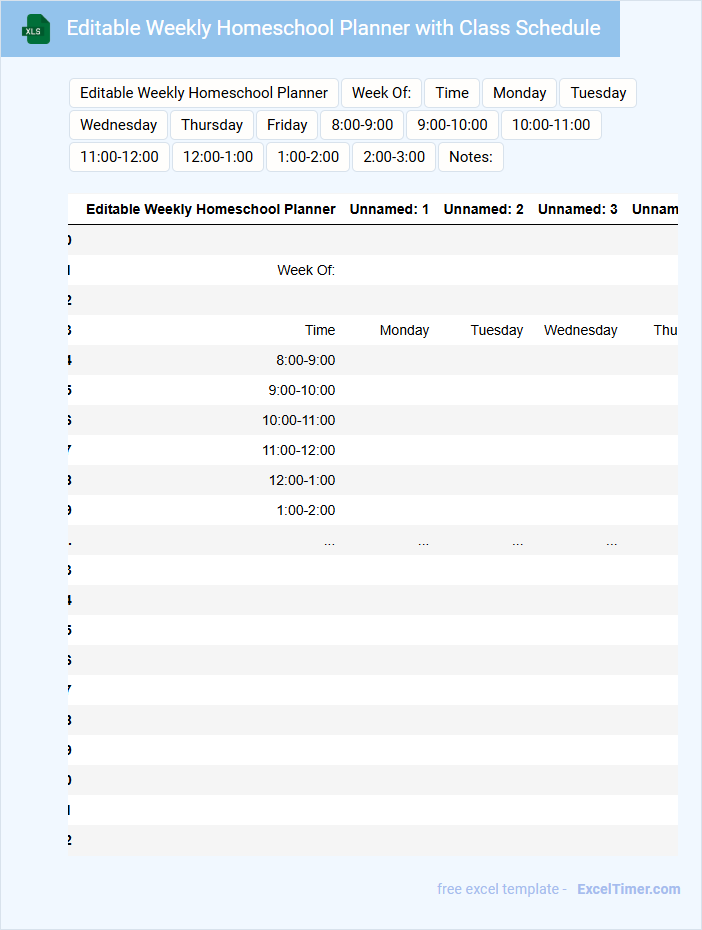The height and width of the screenshot is (930, 702).
Task: Open the ExcelTimer.com link
Action: (x=628, y=889)
